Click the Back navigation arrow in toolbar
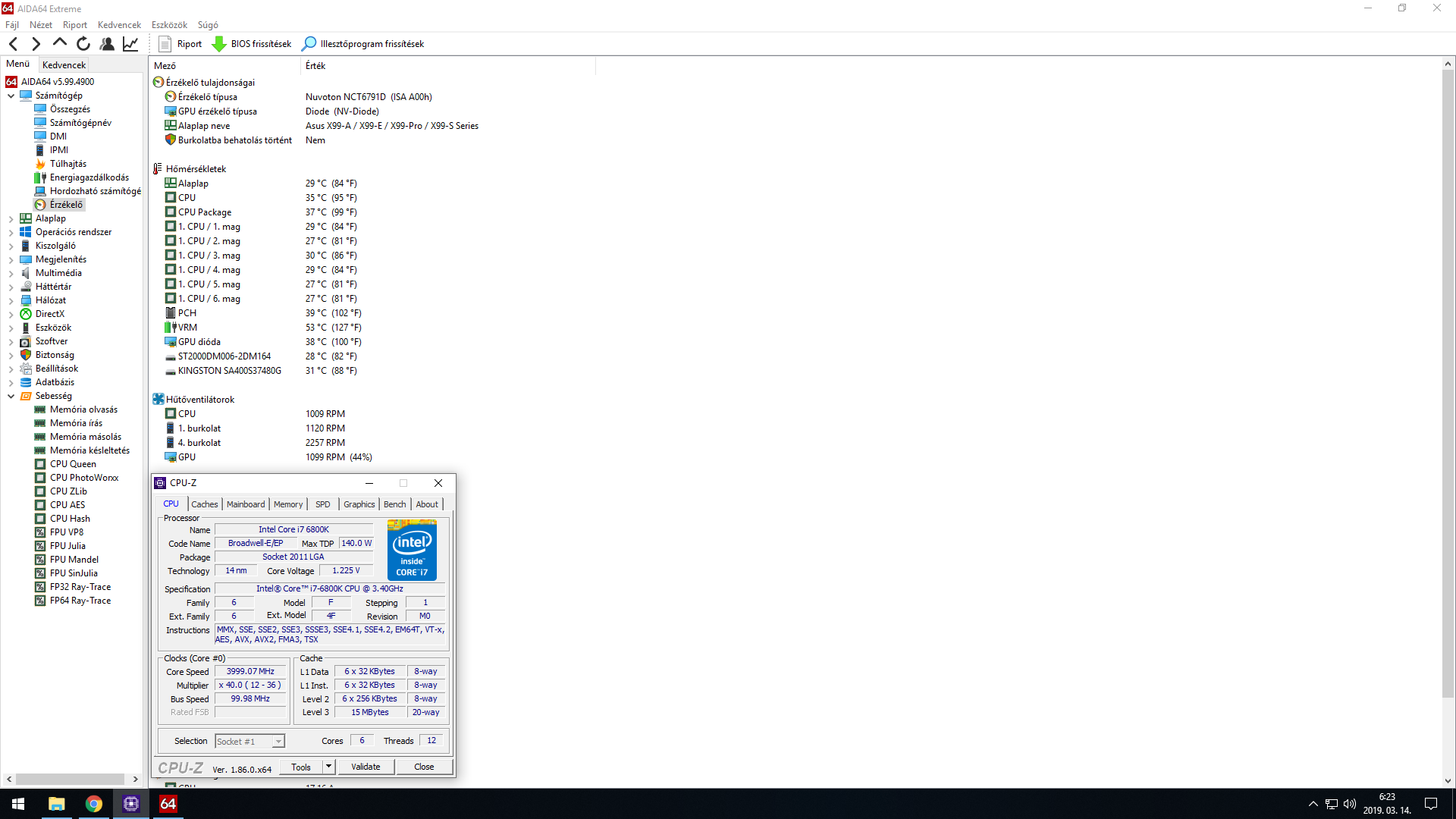 coord(14,44)
